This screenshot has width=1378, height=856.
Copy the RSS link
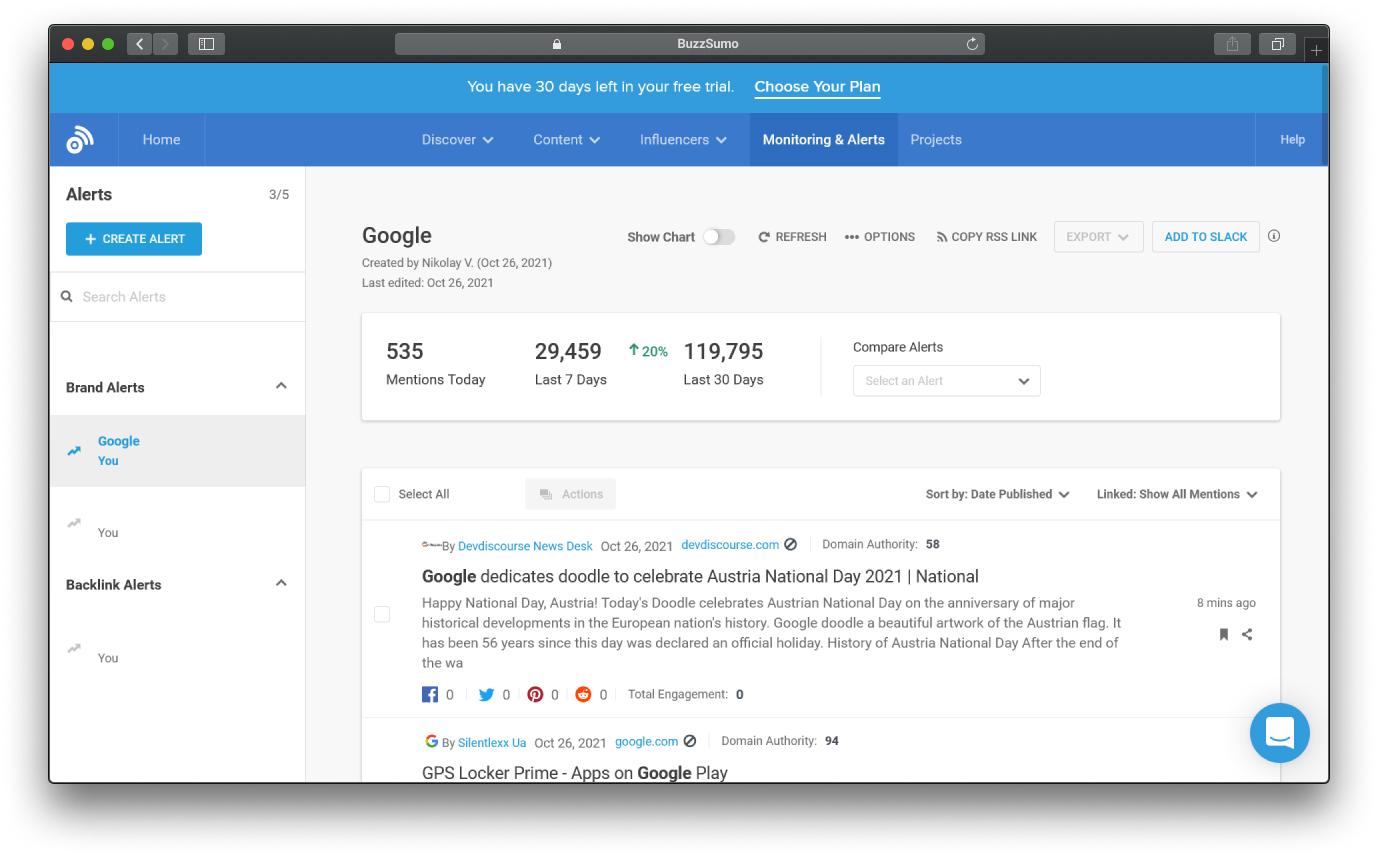[x=987, y=237]
